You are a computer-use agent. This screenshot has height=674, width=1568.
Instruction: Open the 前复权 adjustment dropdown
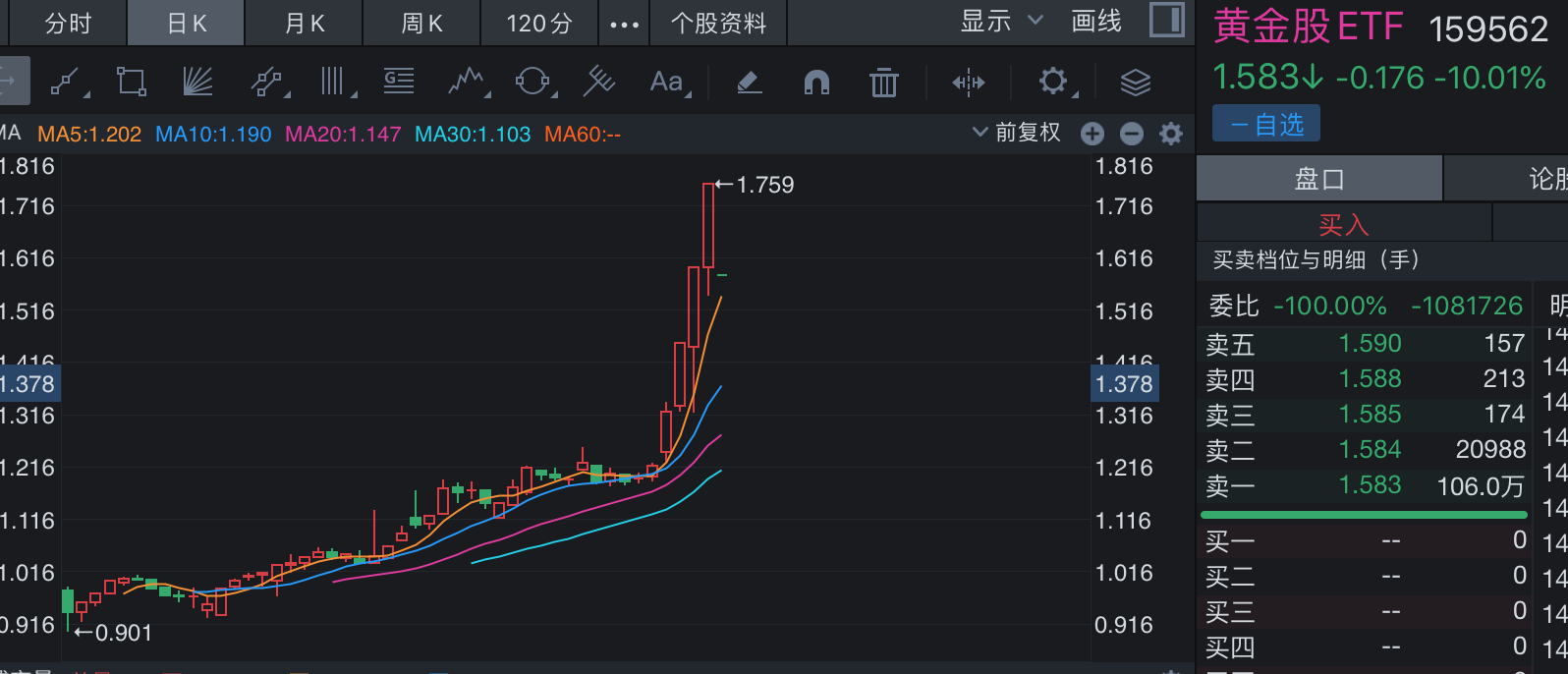[1016, 133]
